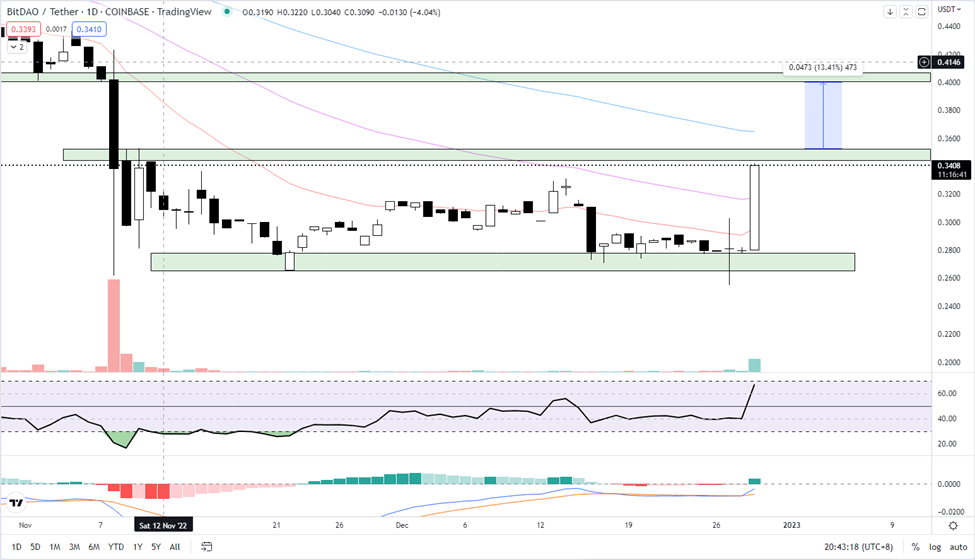Image resolution: width=975 pixels, height=560 pixels.
Task: Click the down-arrow pane button at top right
Action: [x=890, y=12]
